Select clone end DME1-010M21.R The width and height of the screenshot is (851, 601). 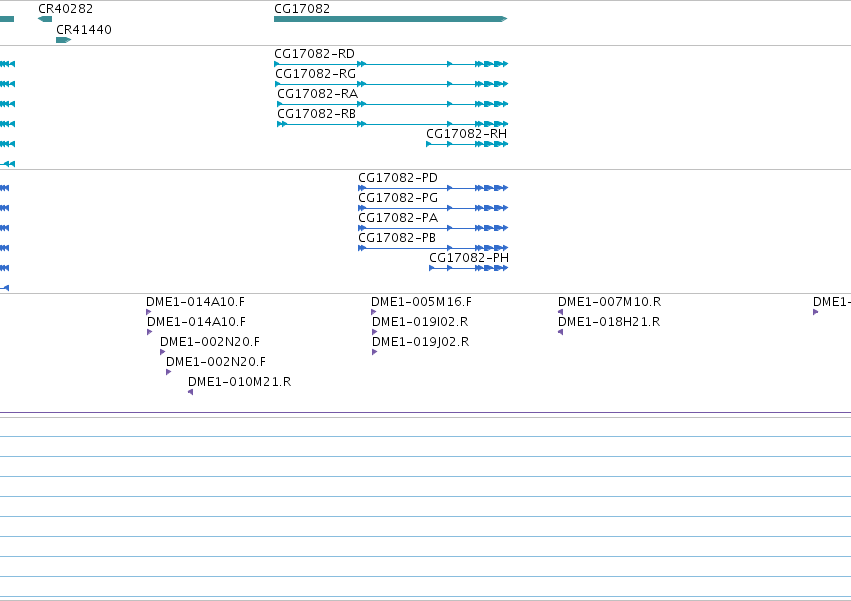coord(190,392)
